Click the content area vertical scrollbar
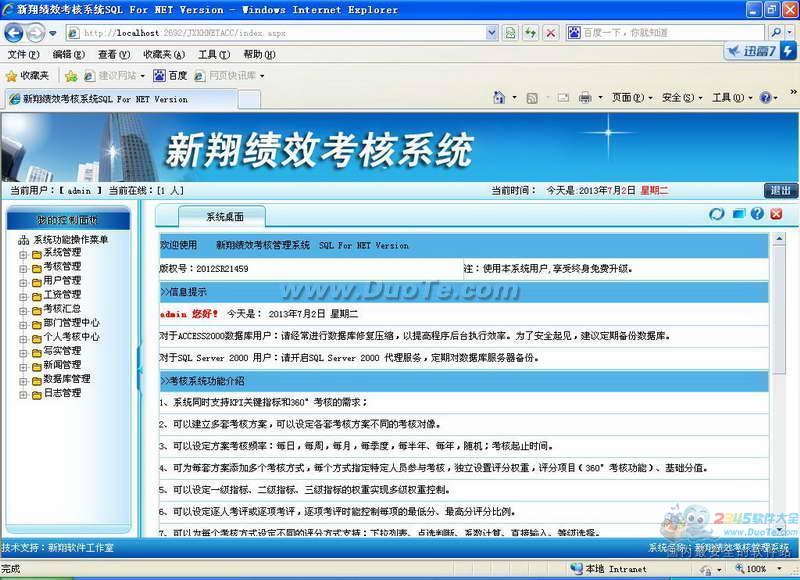The width and height of the screenshot is (800, 580). tap(779, 380)
